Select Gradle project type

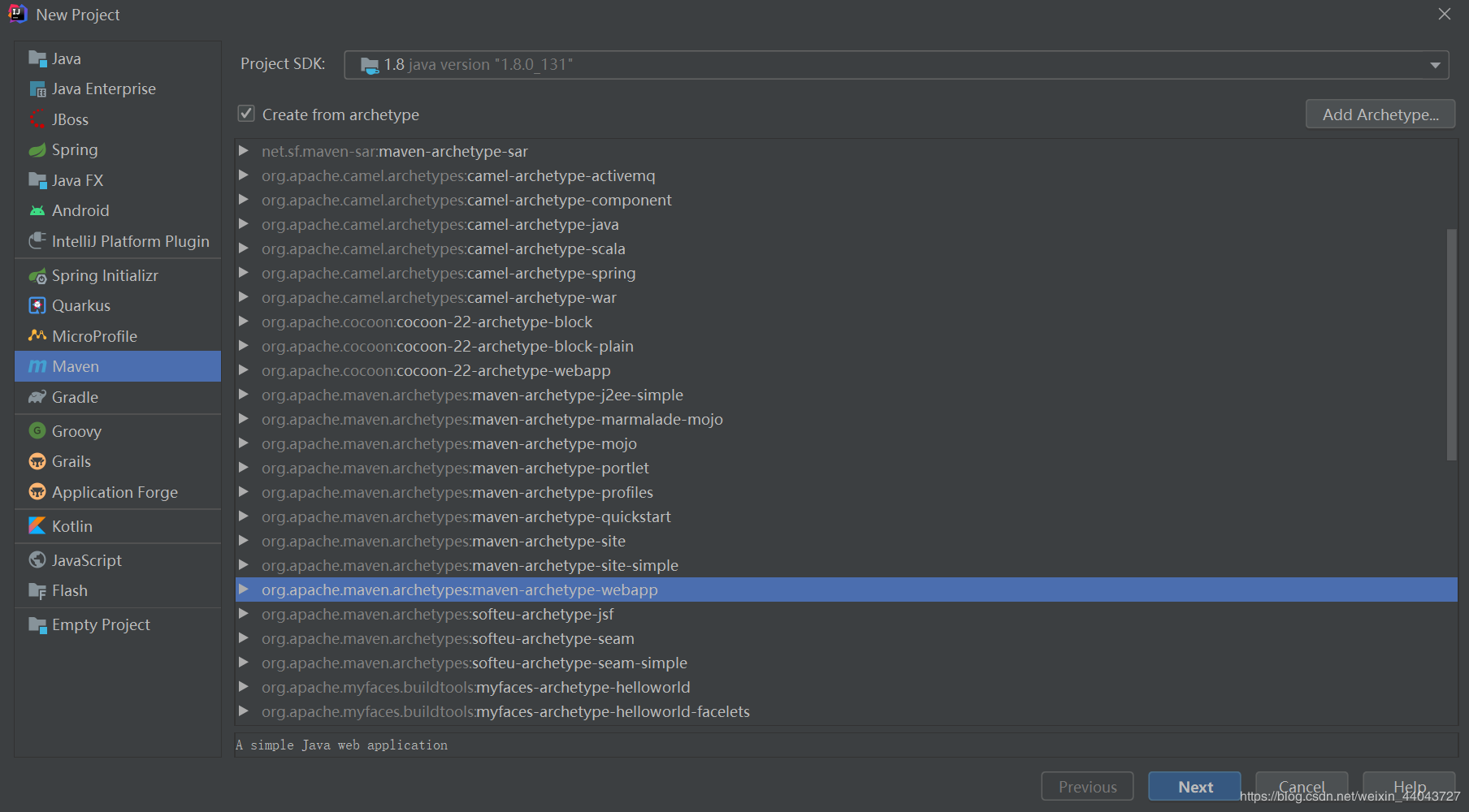point(118,397)
